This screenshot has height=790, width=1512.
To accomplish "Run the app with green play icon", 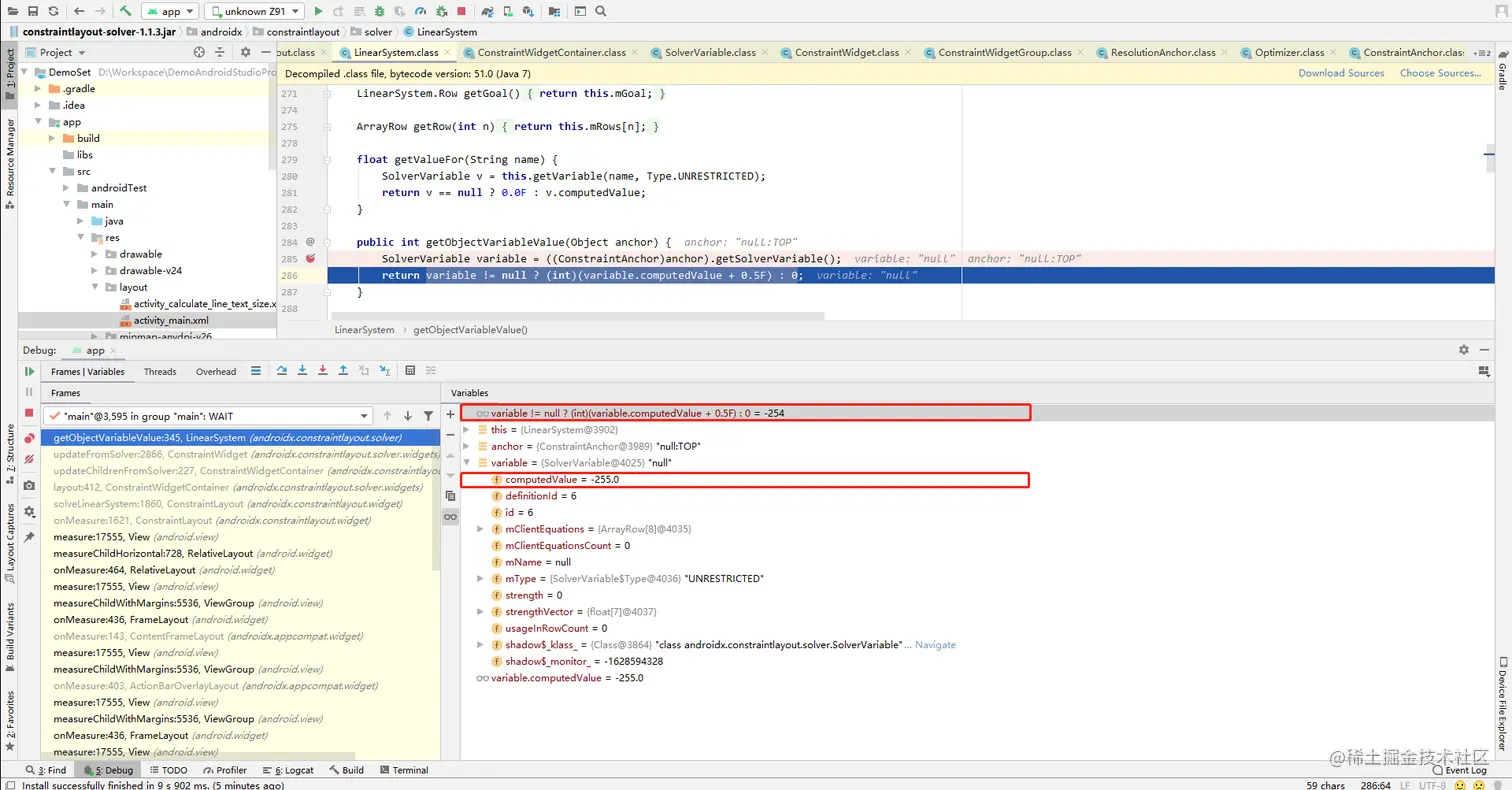I will 318,11.
